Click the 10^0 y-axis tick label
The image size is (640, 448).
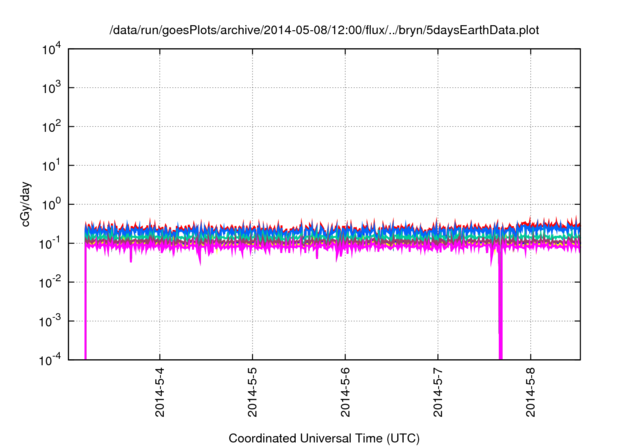coord(51,204)
